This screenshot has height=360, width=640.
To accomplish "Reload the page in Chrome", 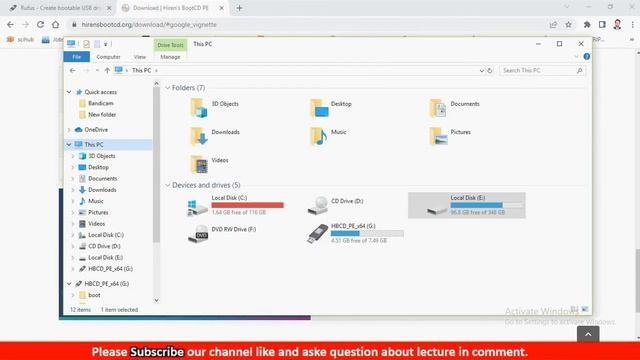I will coord(40,24).
